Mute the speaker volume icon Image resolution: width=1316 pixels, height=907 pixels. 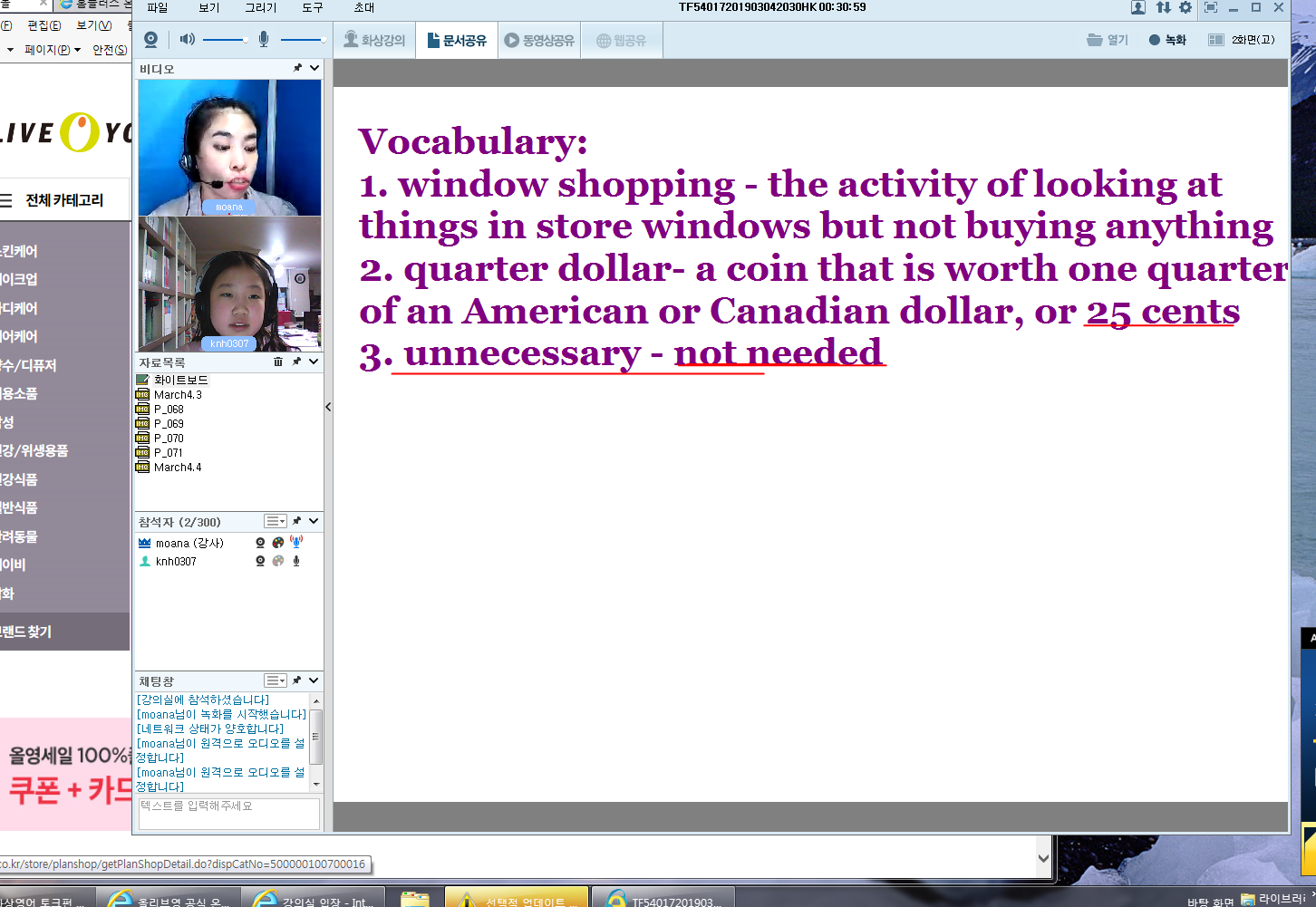(x=187, y=39)
